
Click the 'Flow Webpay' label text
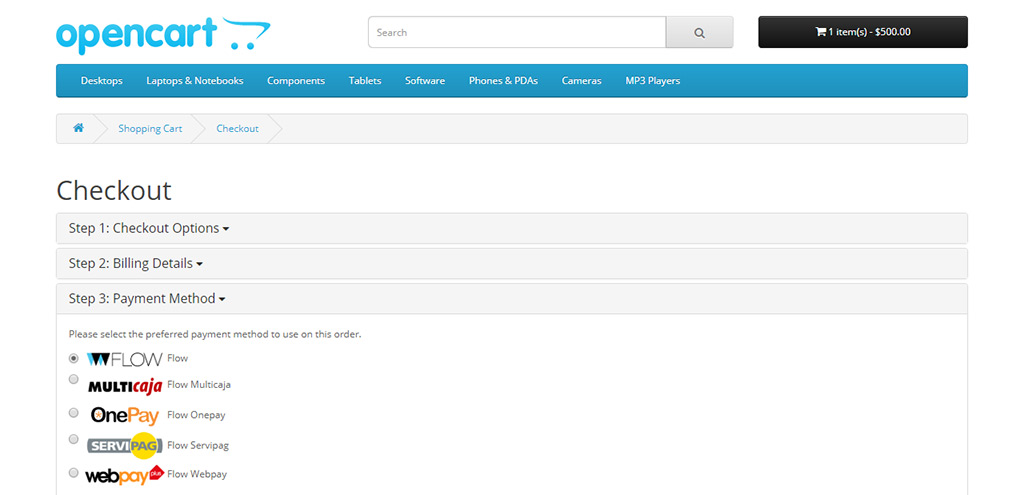(197, 474)
